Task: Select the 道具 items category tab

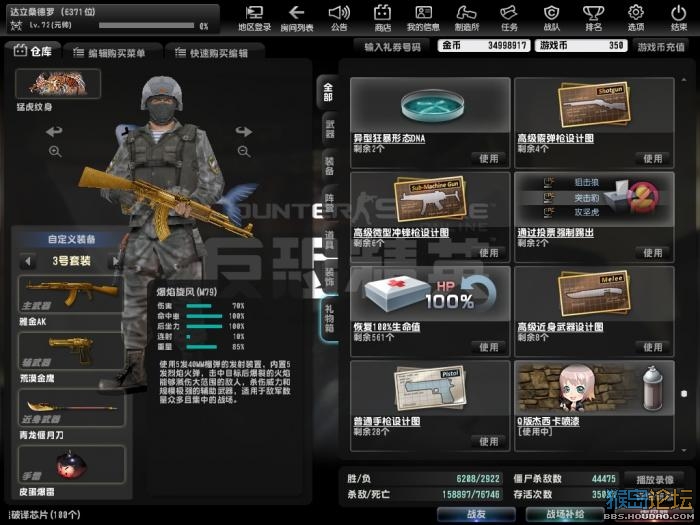Action: coord(329,240)
